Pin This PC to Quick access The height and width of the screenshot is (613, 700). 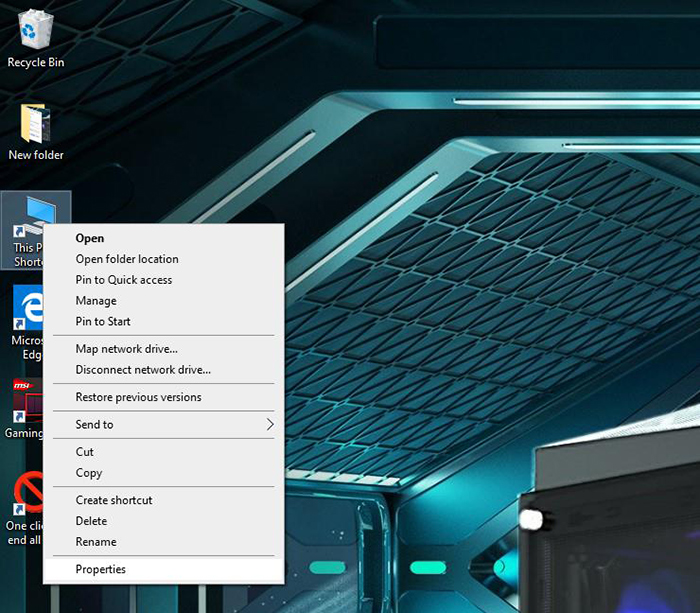pos(124,280)
